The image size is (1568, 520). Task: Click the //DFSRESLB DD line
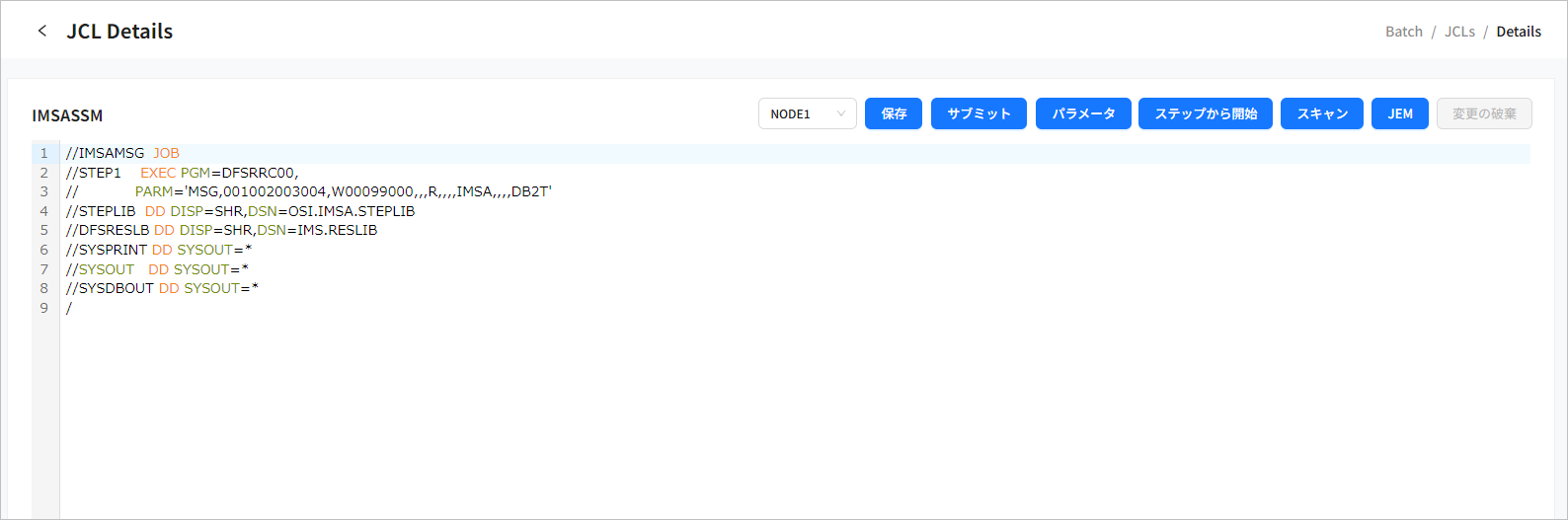(221, 230)
